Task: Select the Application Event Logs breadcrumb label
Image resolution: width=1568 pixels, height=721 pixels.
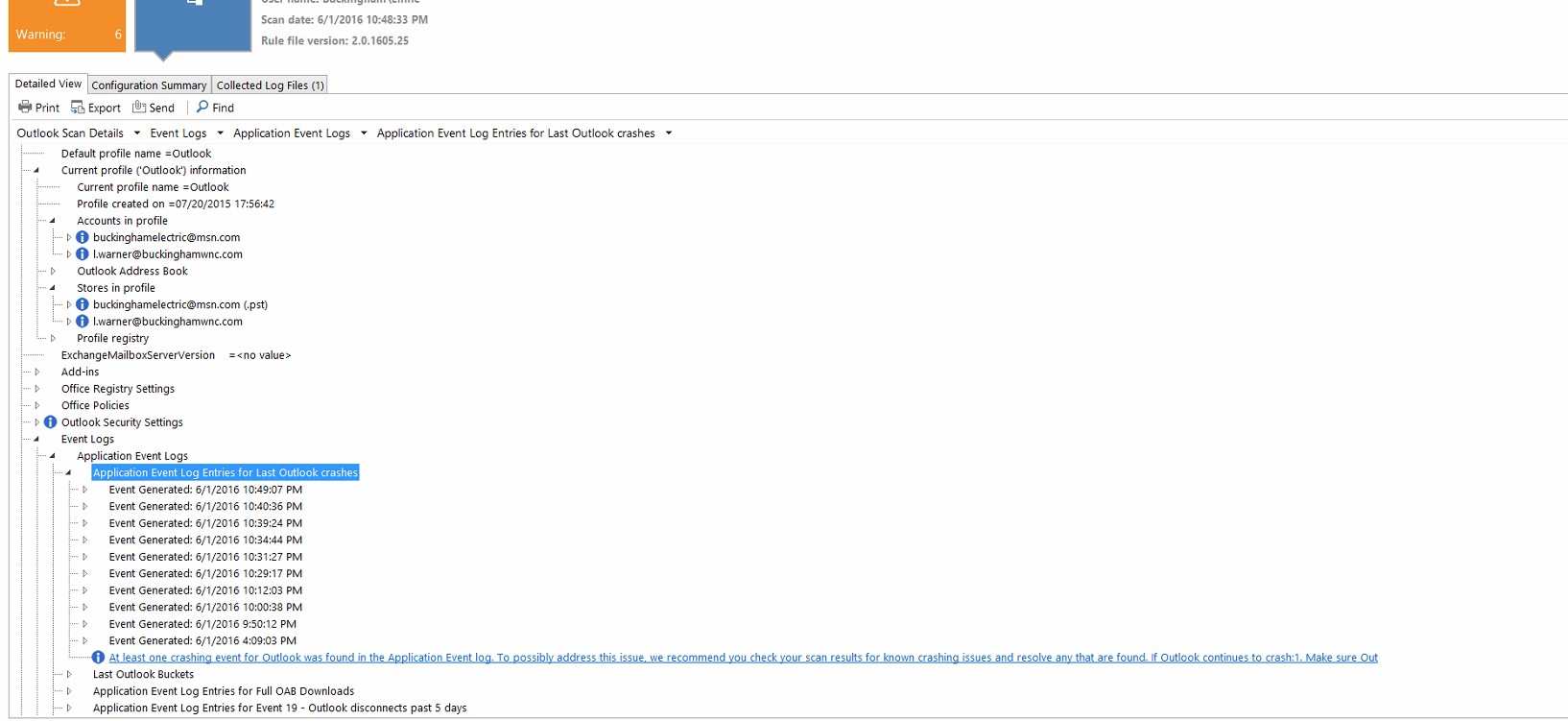Action: pos(292,133)
